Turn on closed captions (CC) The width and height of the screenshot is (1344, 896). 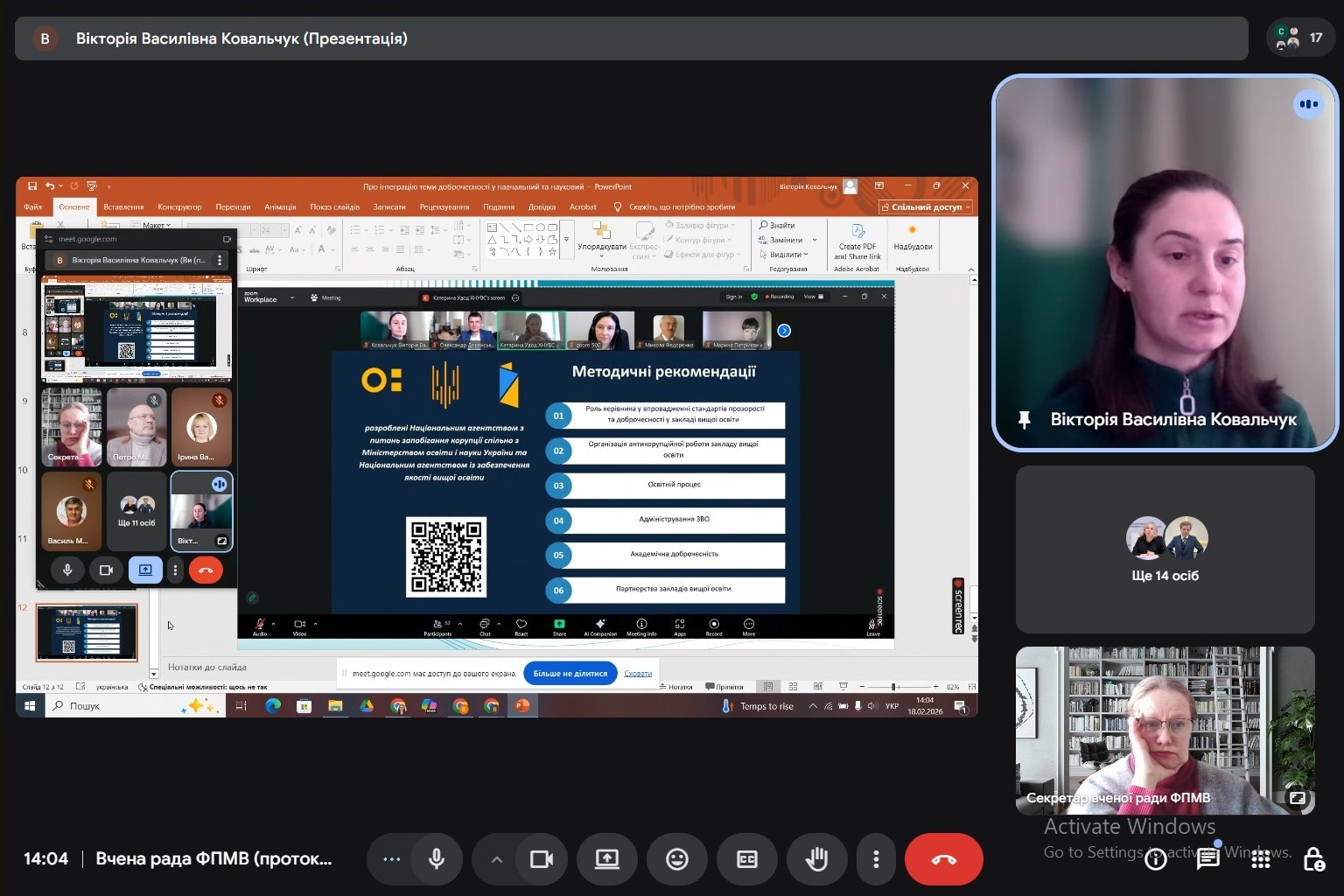pos(746,859)
